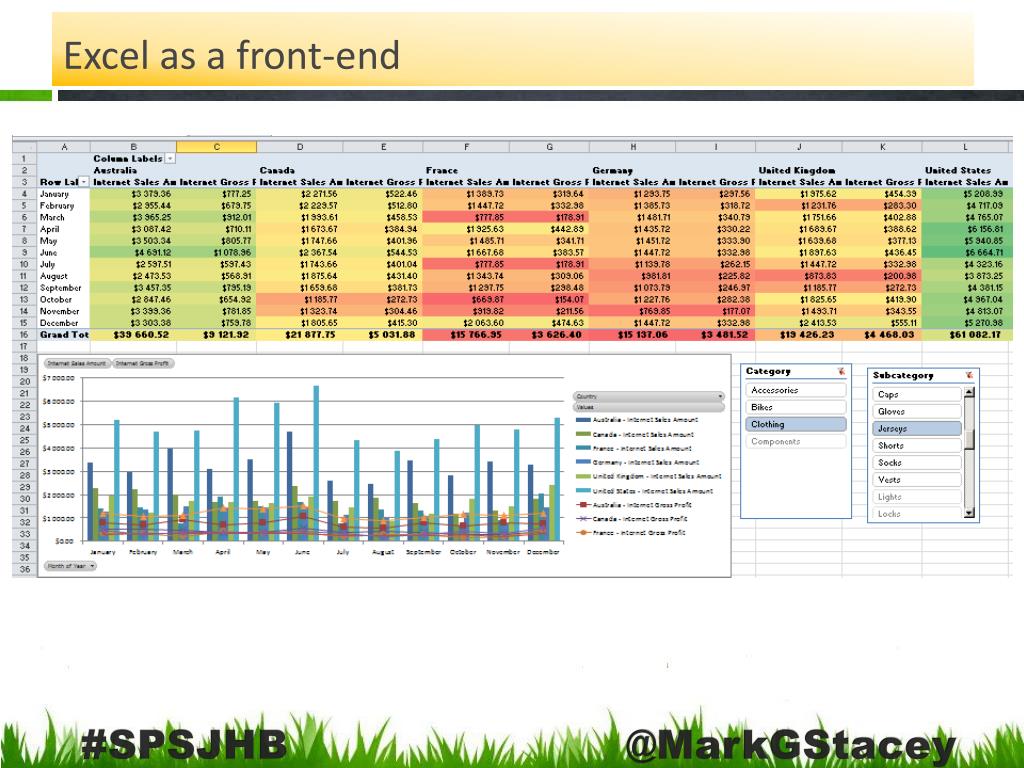Click the Internet Gross Profit chart field button
The width and height of the screenshot is (1024, 768).
point(142,363)
